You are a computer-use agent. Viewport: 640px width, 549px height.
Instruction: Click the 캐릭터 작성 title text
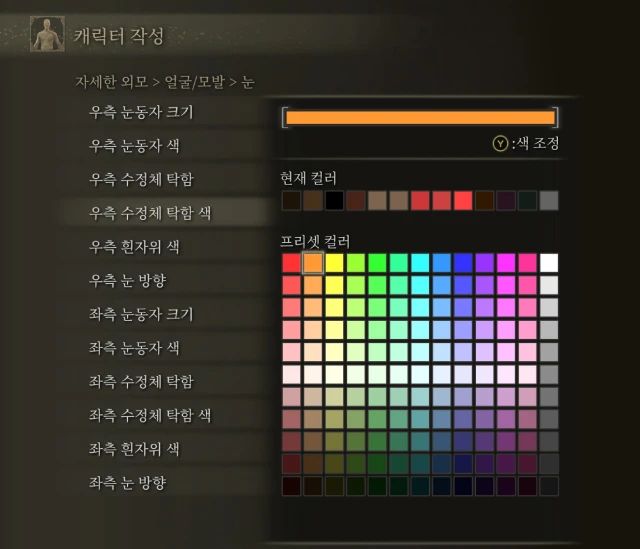(119, 36)
